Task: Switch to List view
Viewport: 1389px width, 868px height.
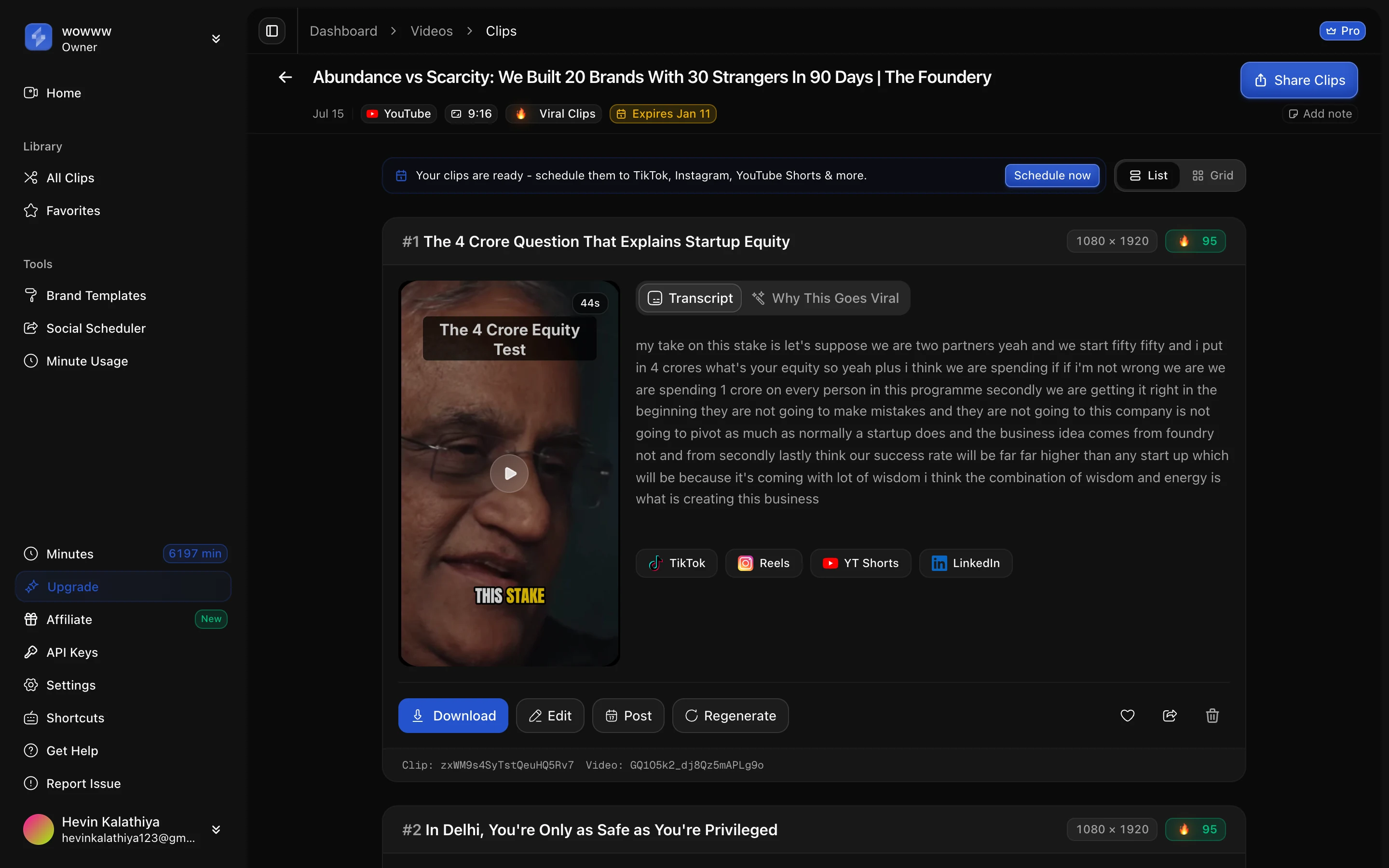Action: coord(1148,176)
